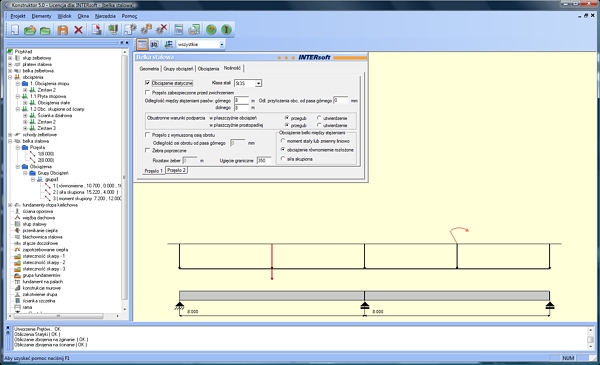The image size is (600, 365).
Task: Click the print preview icon
Action: pos(194,29)
